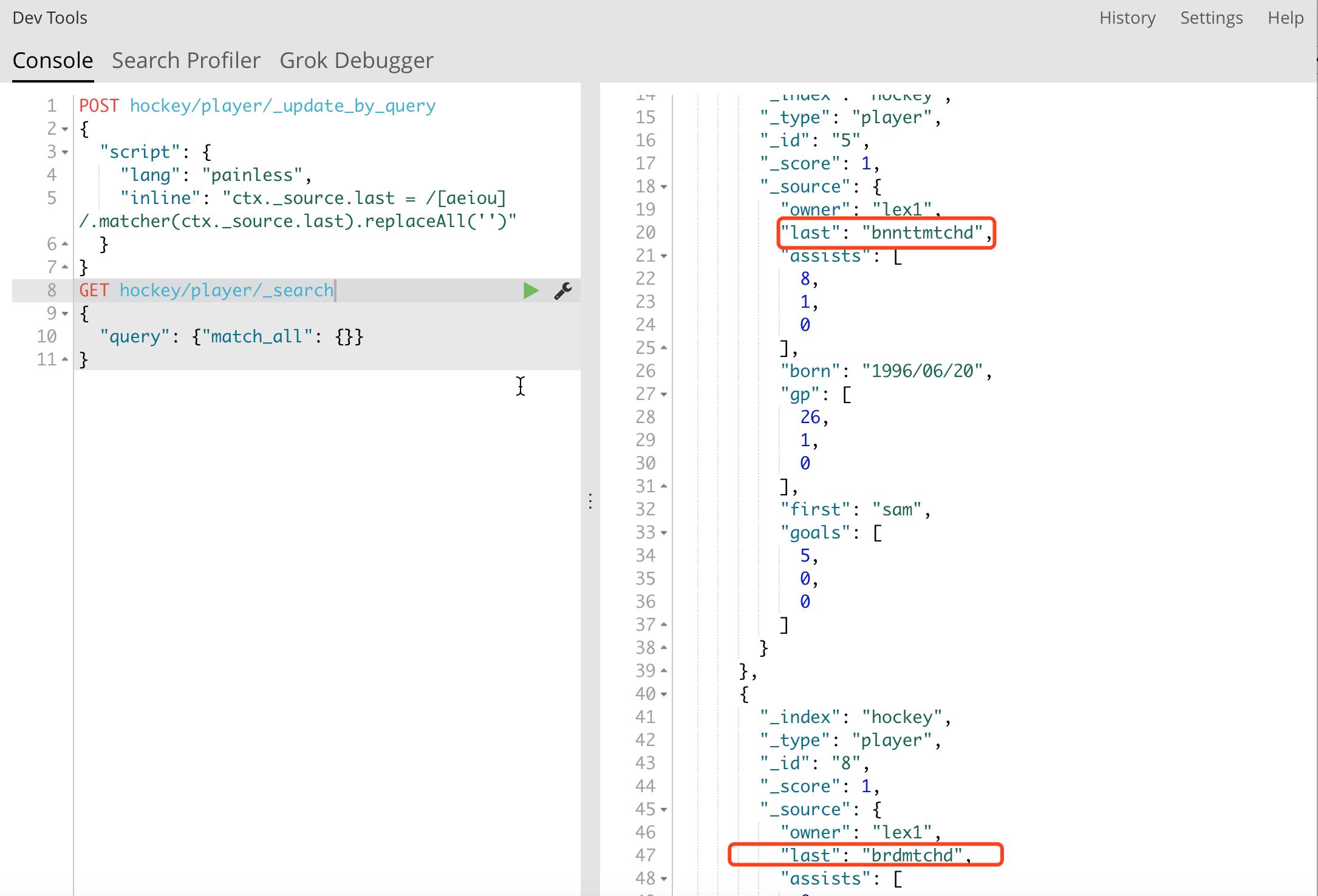The height and width of the screenshot is (896, 1318).
Task: Fold the goals array at line 33
Action: [x=664, y=533]
